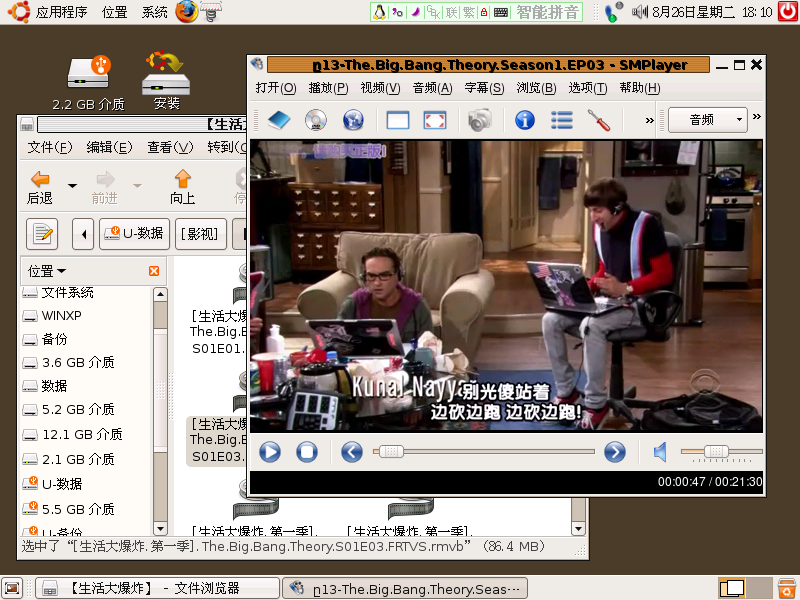Click show desktop icon in bottom panel
800x600 pixels.
pyautogui.click(x=12, y=588)
